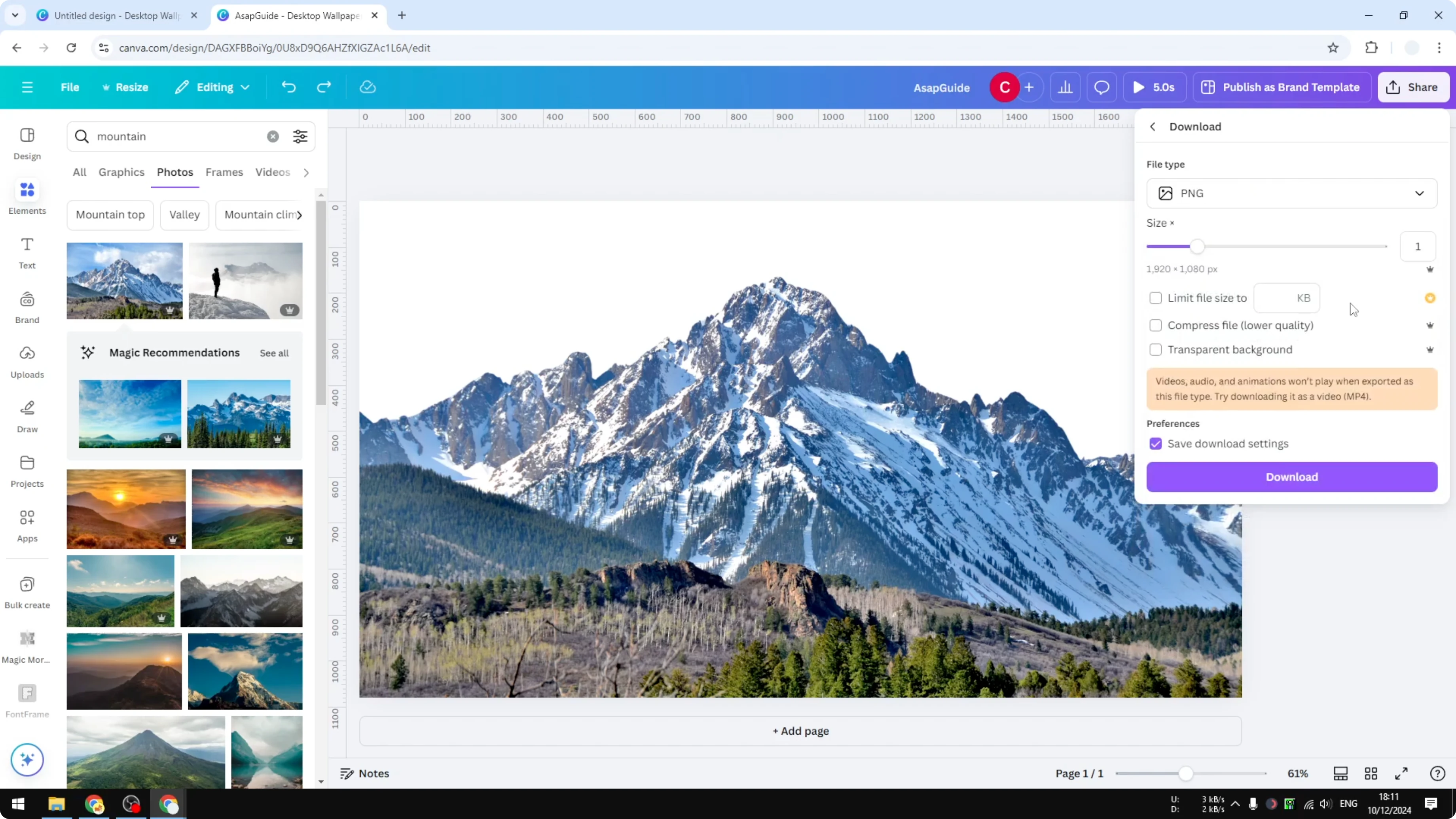
Task: Uncheck Save download settings
Action: pyautogui.click(x=1155, y=444)
